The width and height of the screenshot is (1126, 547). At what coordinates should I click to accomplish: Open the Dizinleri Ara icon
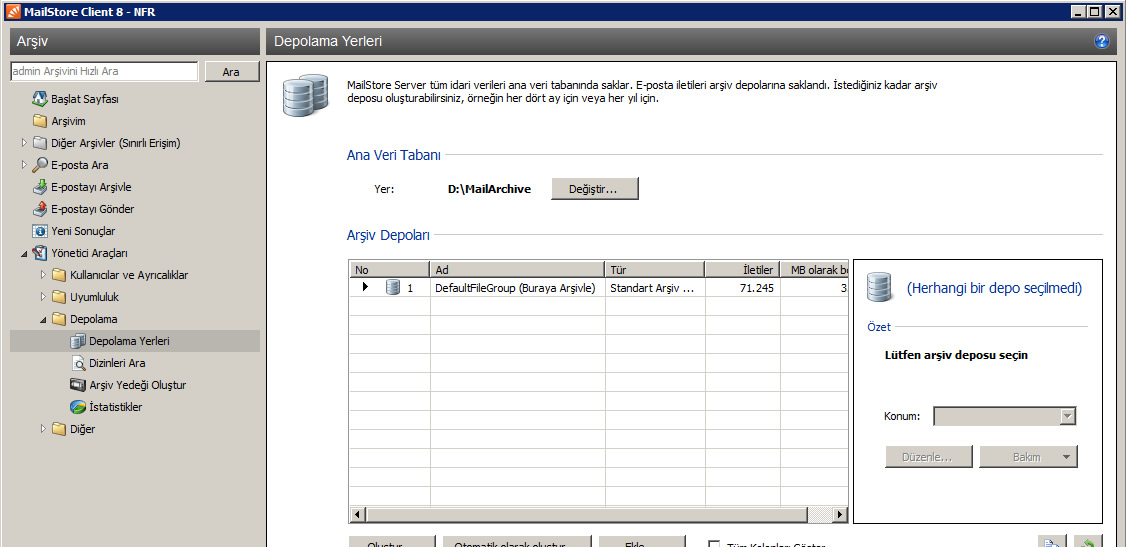[78, 363]
